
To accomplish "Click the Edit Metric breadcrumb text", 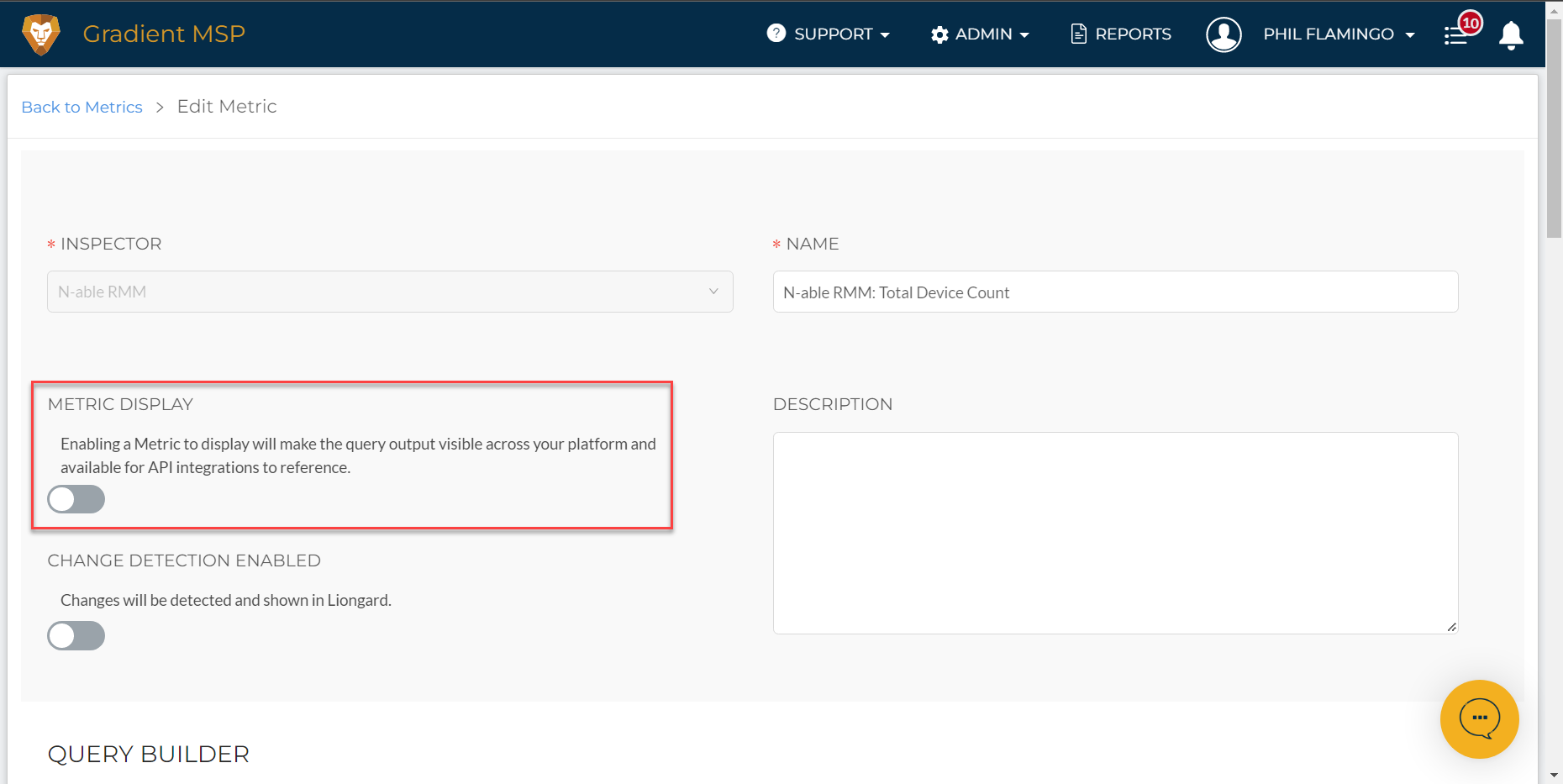I will (227, 107).
